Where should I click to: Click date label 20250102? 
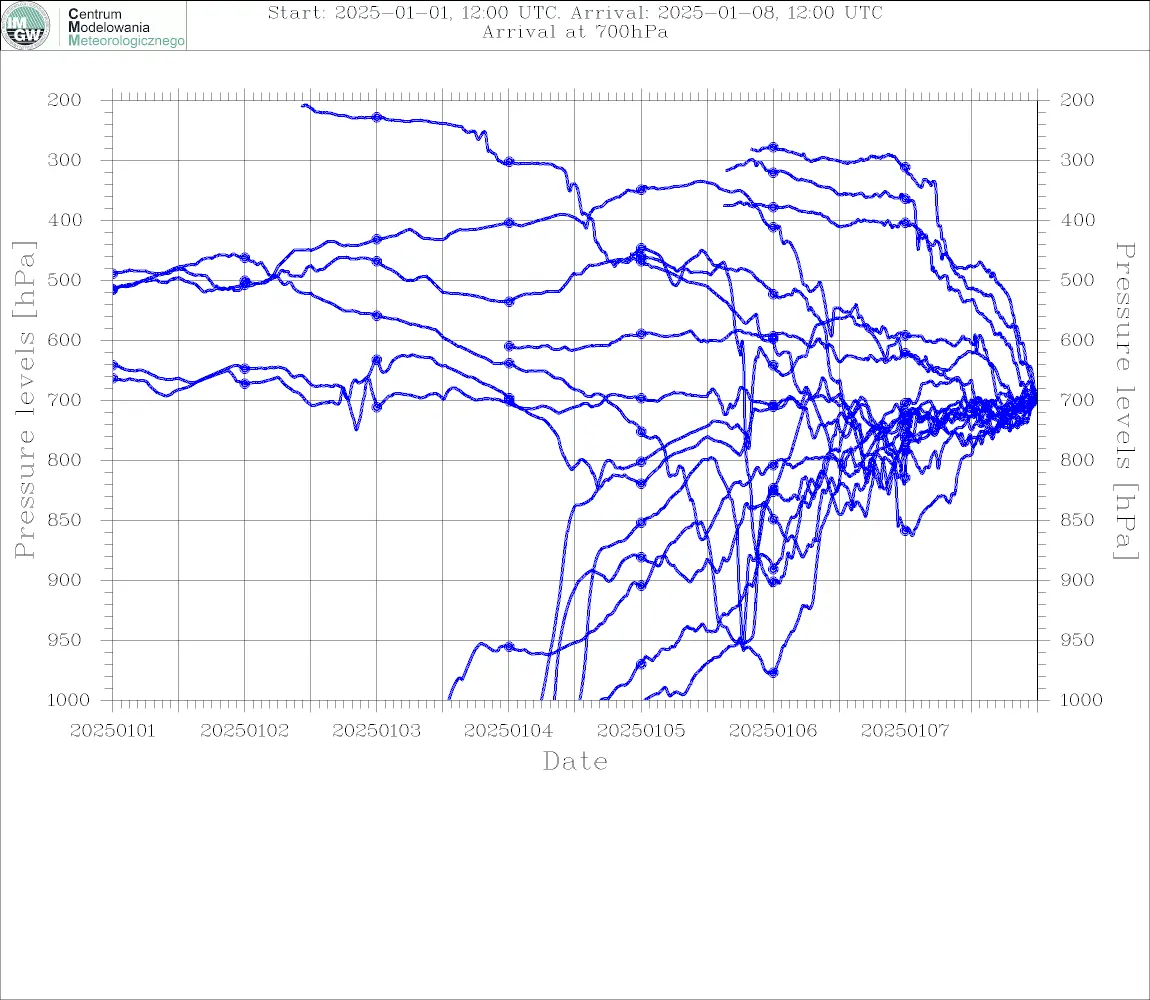coord(245,731)
